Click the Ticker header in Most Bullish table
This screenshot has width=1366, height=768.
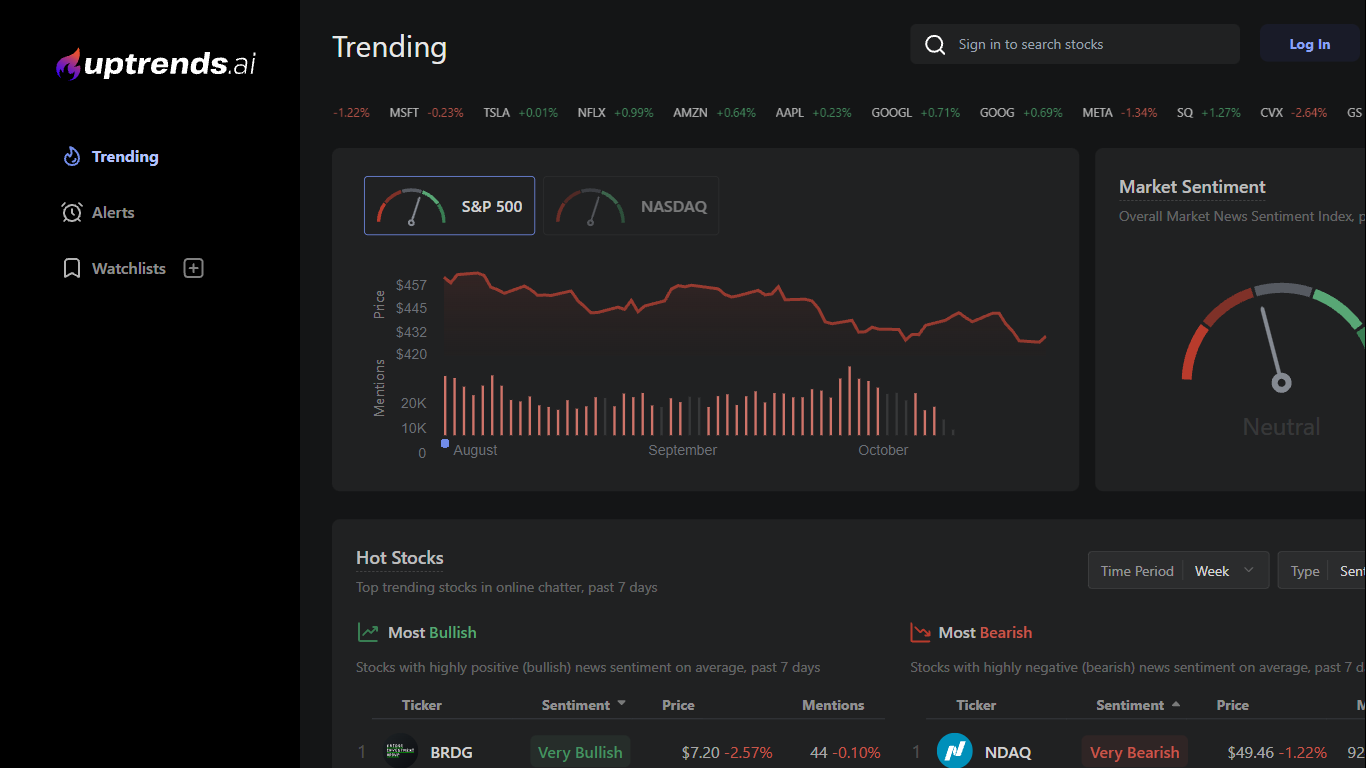(422, 705)
